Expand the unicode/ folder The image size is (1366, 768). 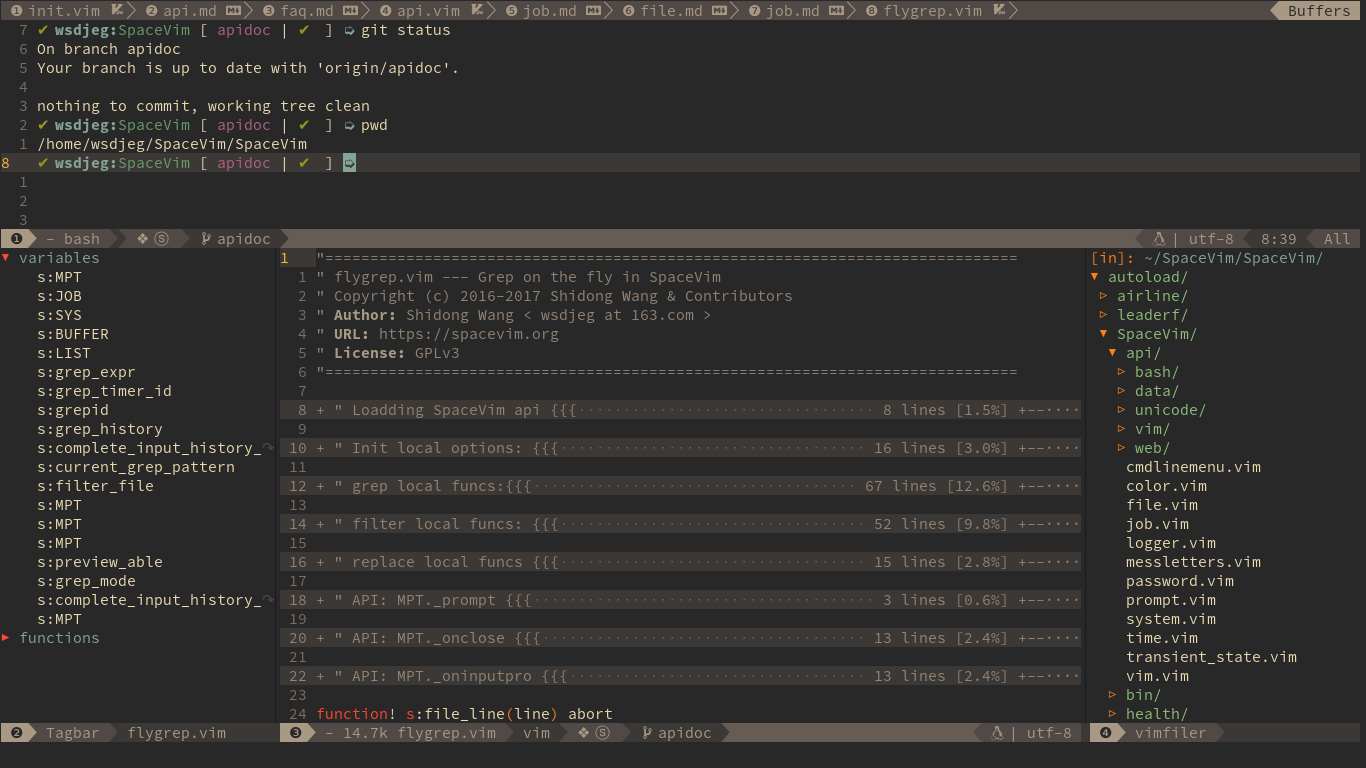(x=1122, y=410)
